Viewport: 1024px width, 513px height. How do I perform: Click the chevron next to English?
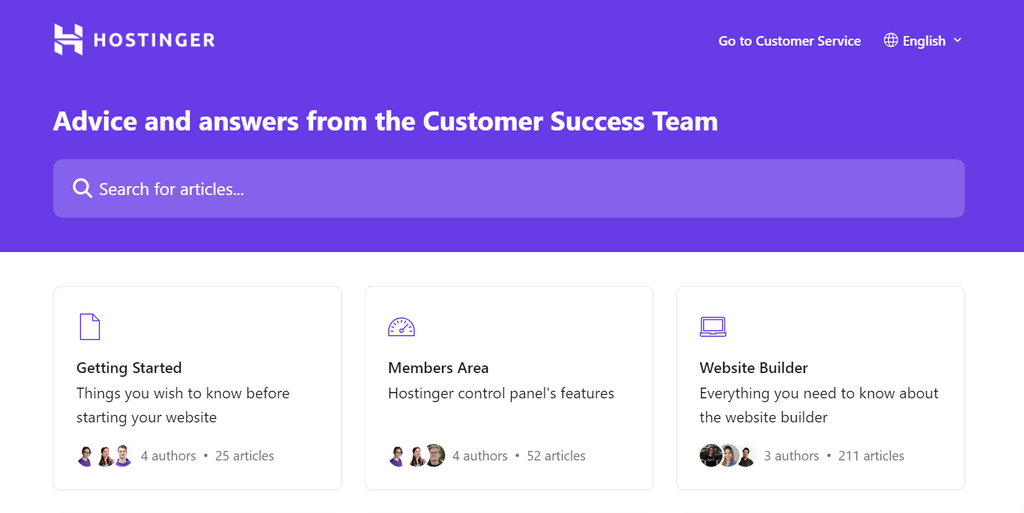(x=957, y=40)
